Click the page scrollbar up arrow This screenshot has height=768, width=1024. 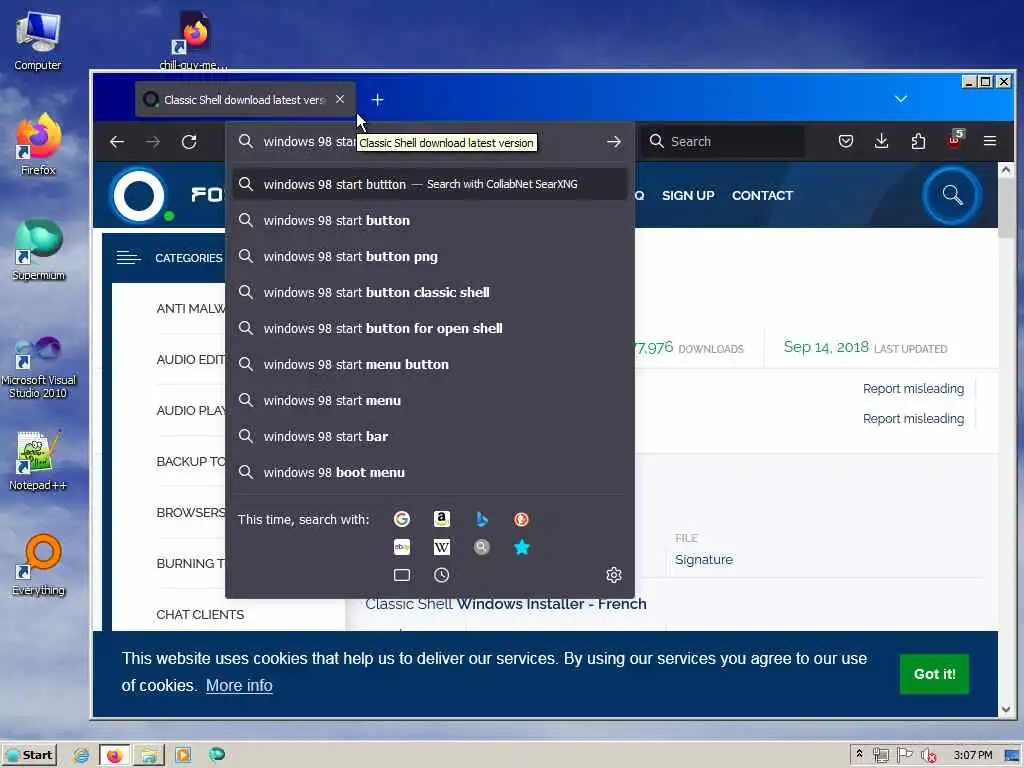click(1006, 170)
